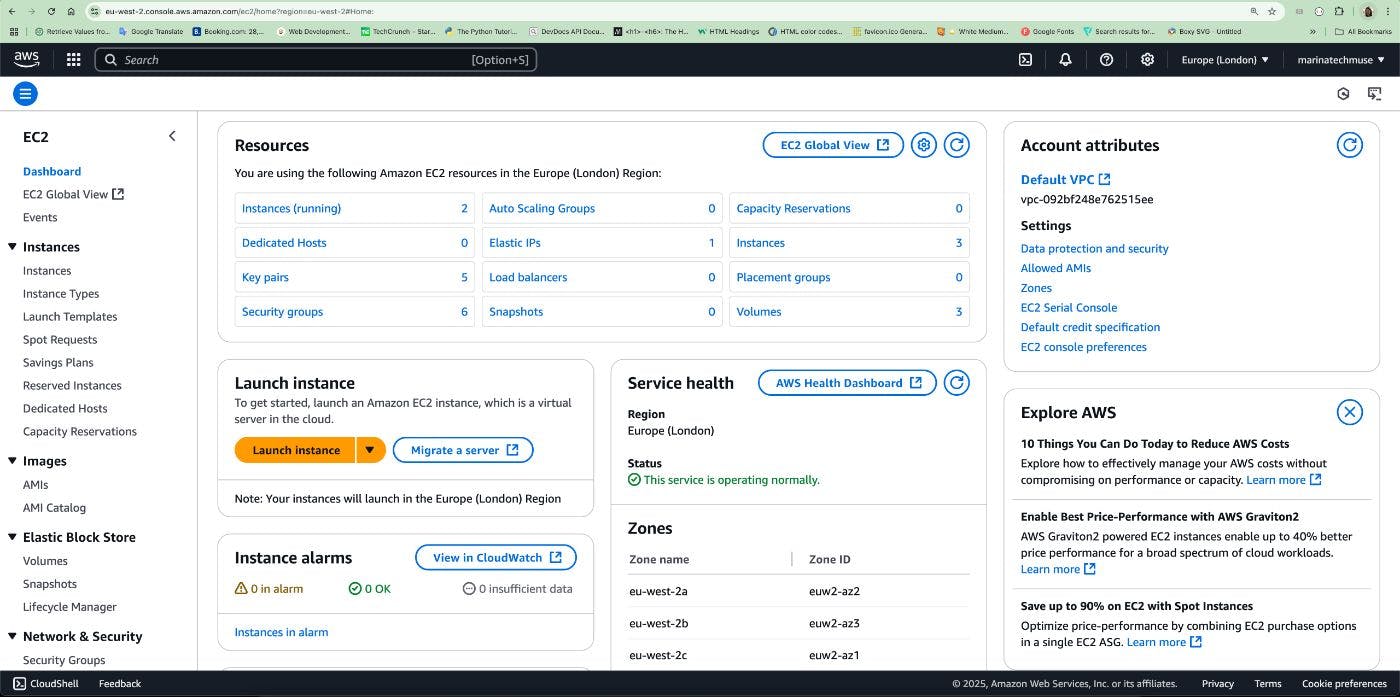Screen dimensions: 1400x697
Task: Click the Launch instance button
Action: (x=294, y=450)
